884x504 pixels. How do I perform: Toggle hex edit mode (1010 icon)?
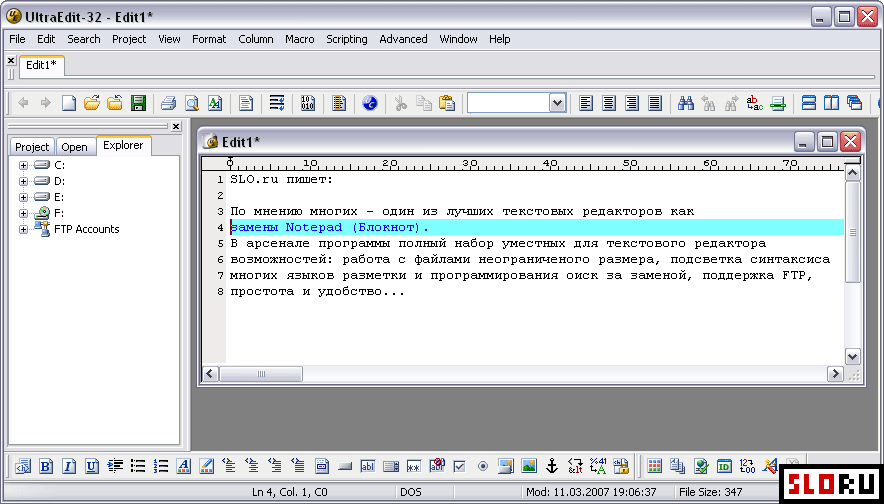pyautogui.click(x=308, y=103)
